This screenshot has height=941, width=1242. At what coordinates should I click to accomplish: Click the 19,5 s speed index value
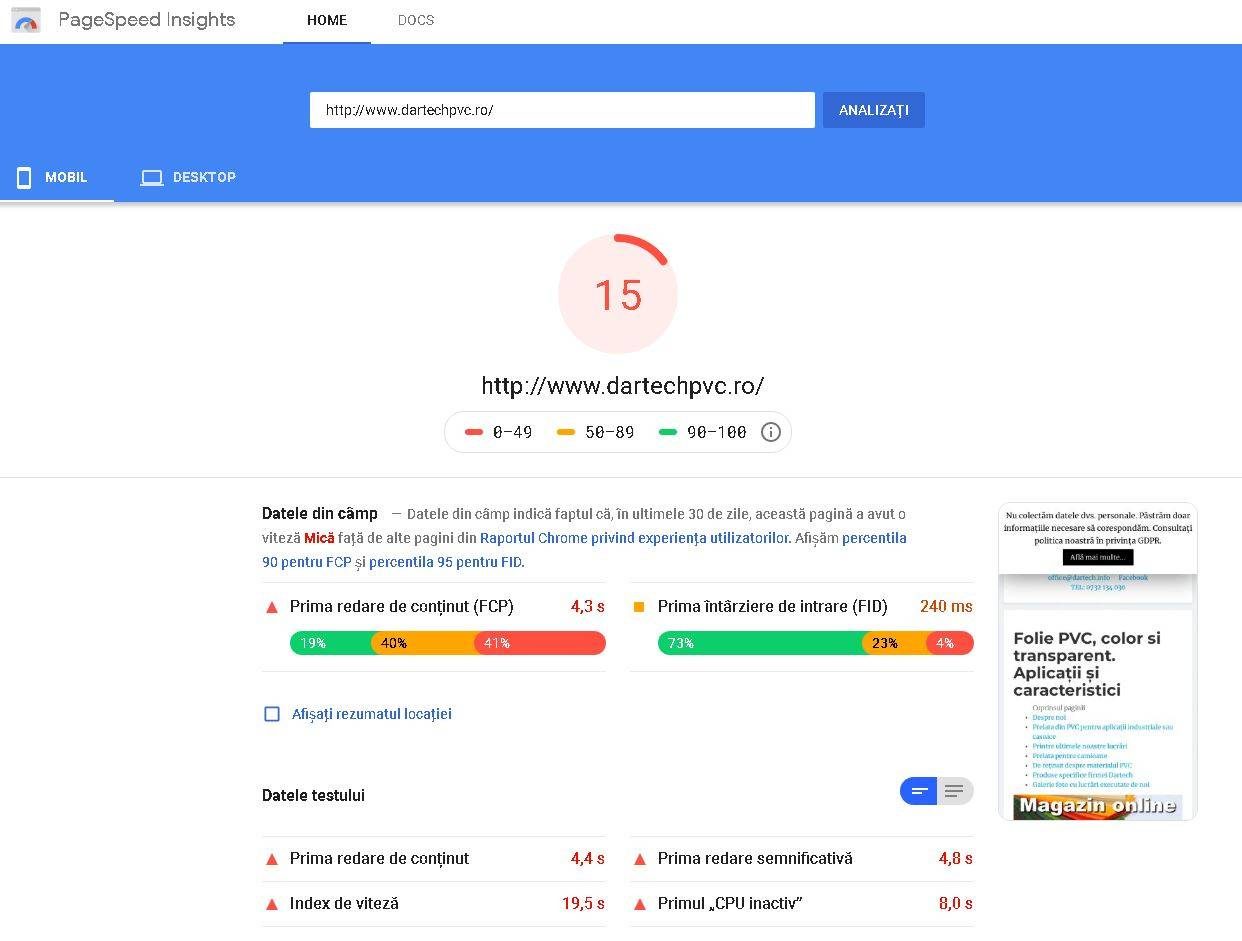click(583, 903)
